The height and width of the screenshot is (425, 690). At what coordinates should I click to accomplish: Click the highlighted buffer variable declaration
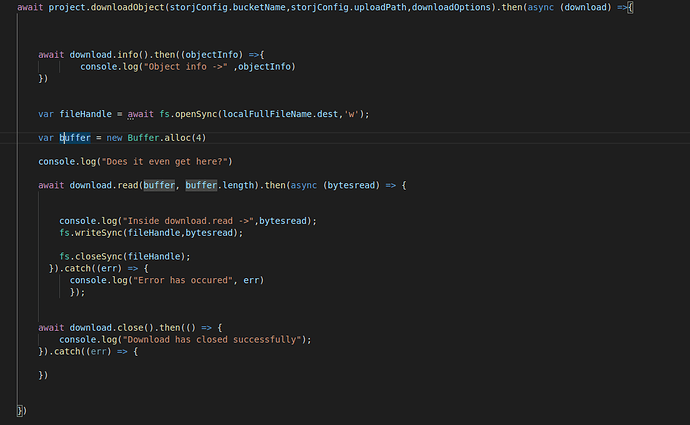click(x=75, y=137)
